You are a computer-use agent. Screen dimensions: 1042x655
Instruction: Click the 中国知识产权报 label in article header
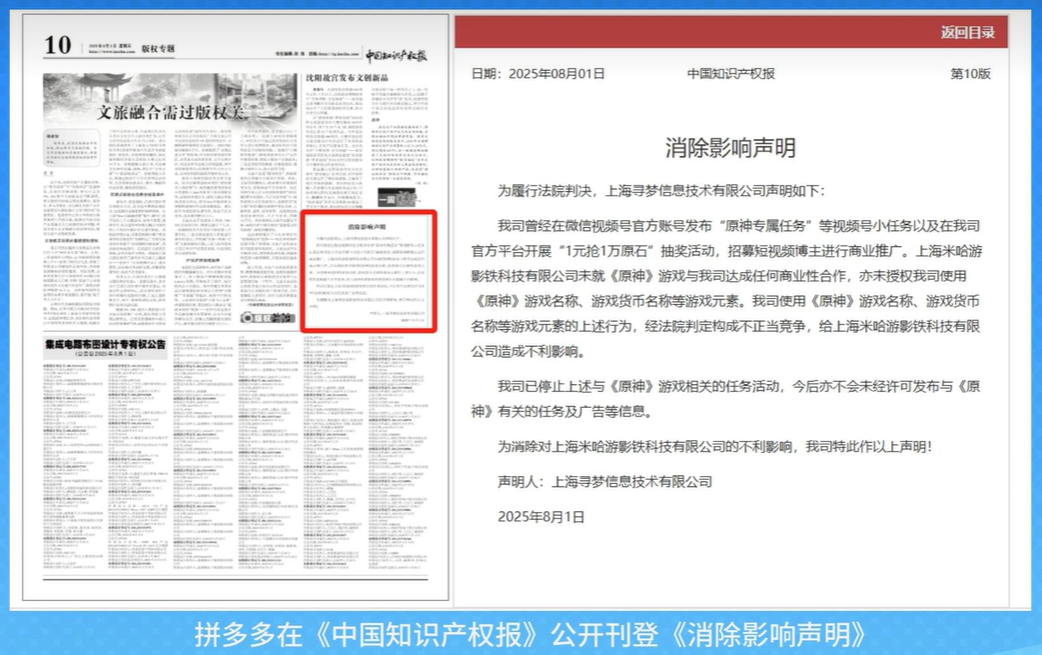(x=731, y=74)
